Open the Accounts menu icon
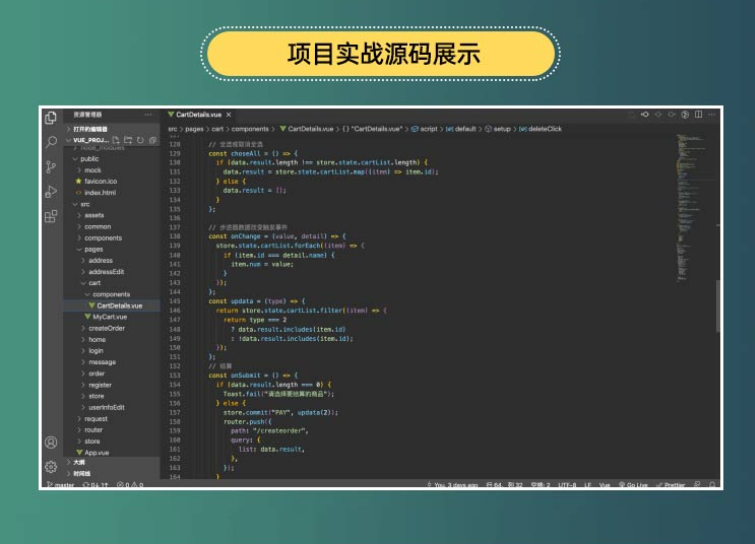 pyautogui.click(x=51, y=442)
